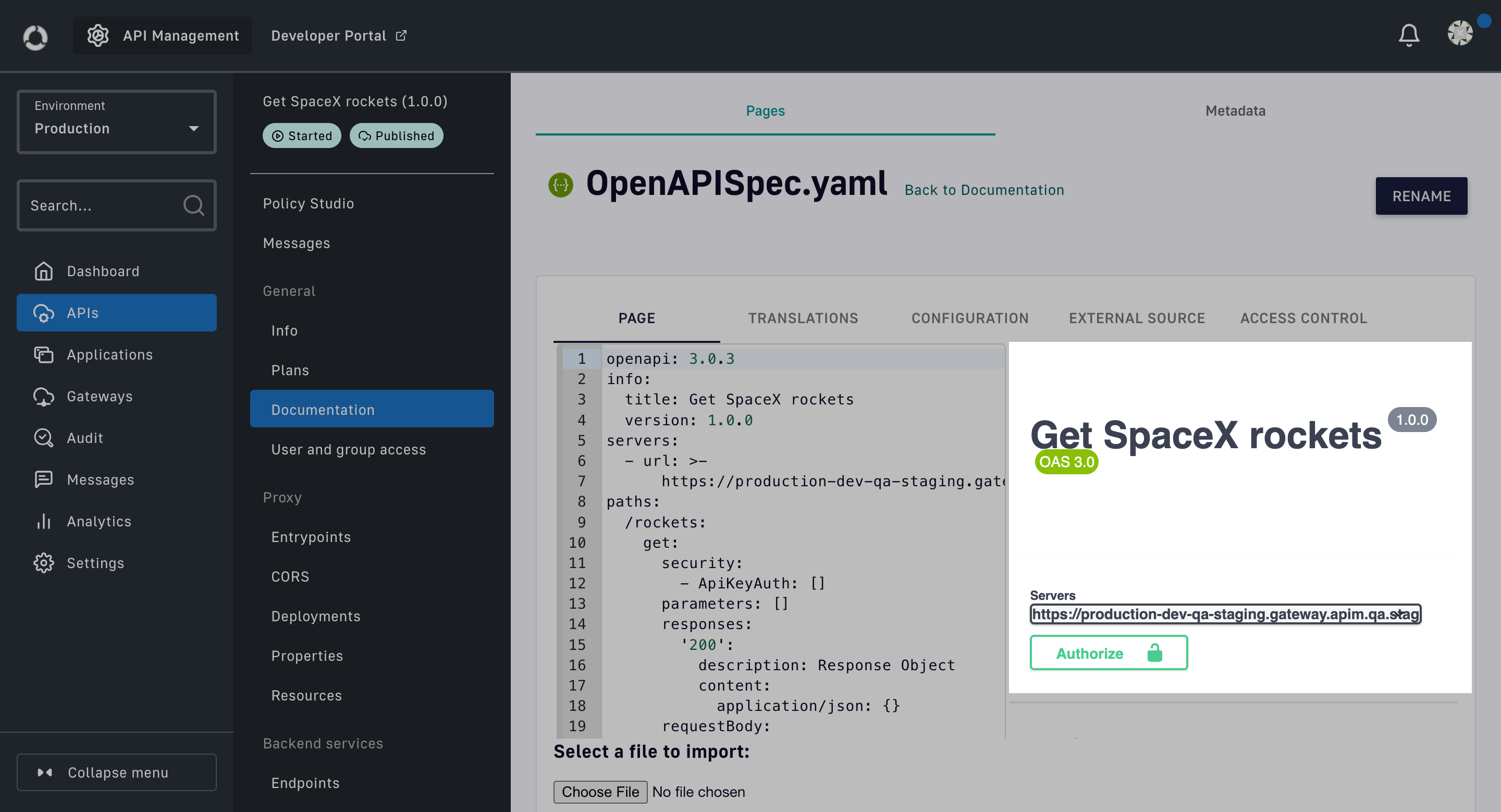The width and height of the screenshot is (1501, 812).
Task: Open the Documentation menu item
Action: 372,409
